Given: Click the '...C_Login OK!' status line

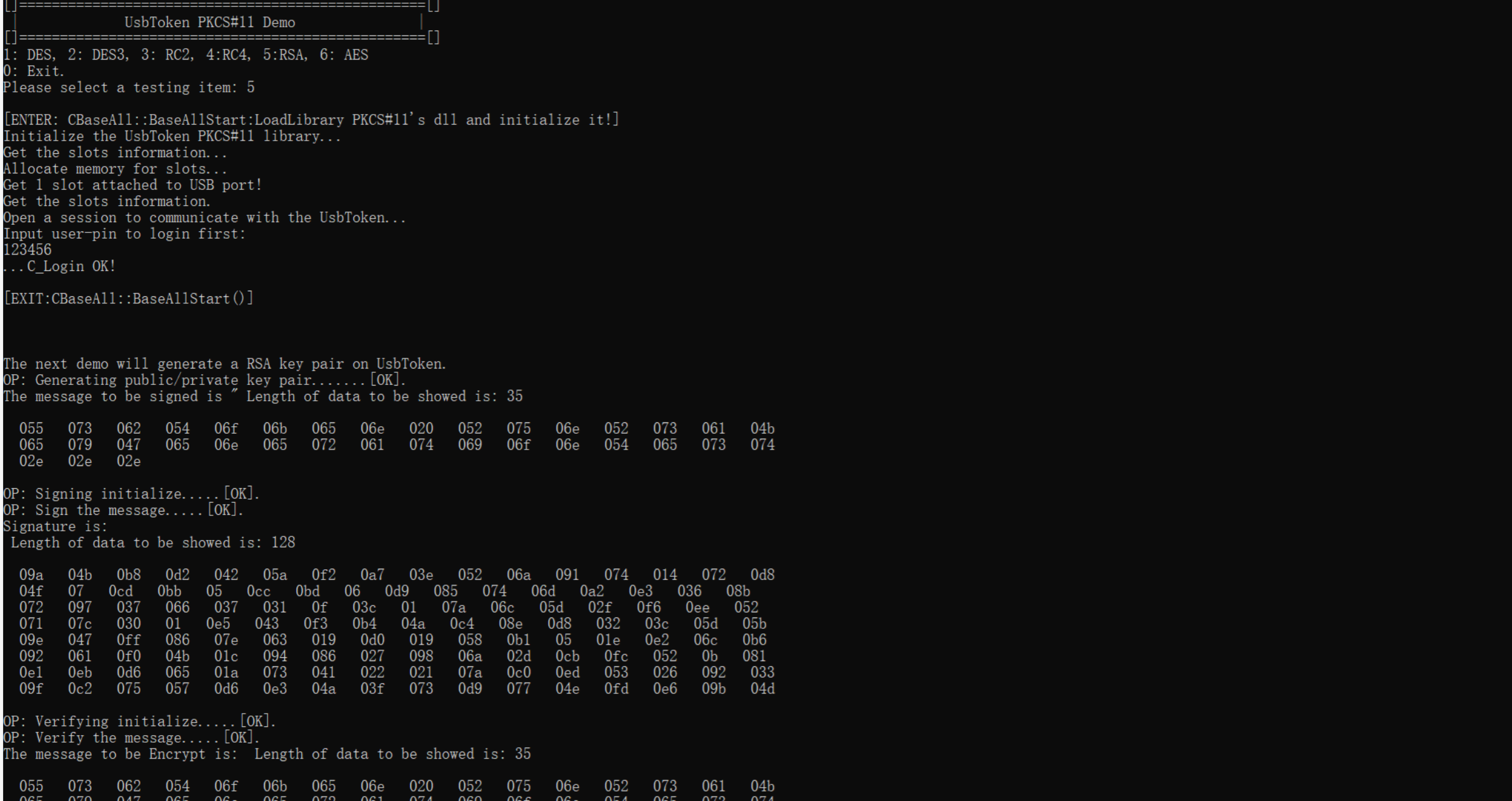Looking at the screenshot, I should tap(59, 267).
